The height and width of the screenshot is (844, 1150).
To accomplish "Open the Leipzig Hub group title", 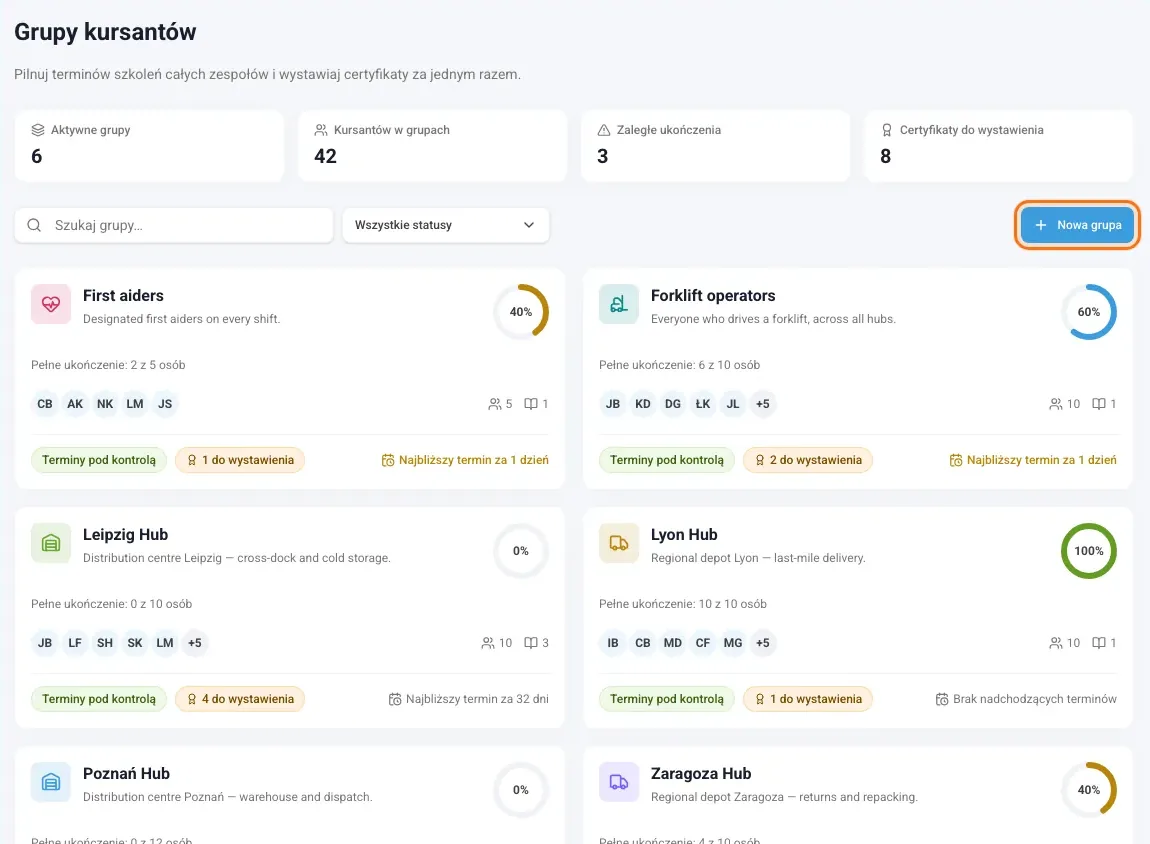I will click(125, 535).
